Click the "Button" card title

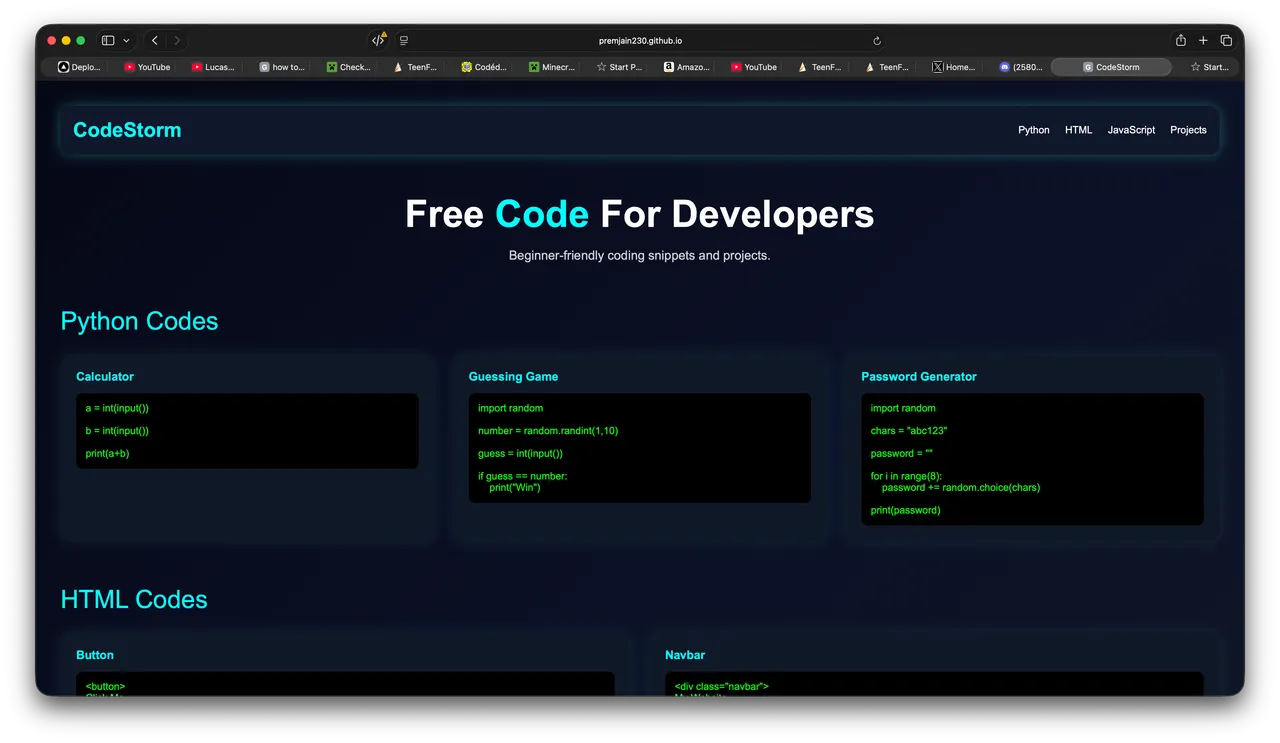[95, 655]
